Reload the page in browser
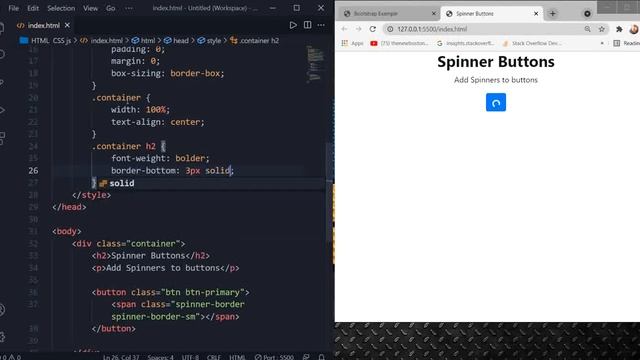Viewport: 640px width, 360px height. 373,29
